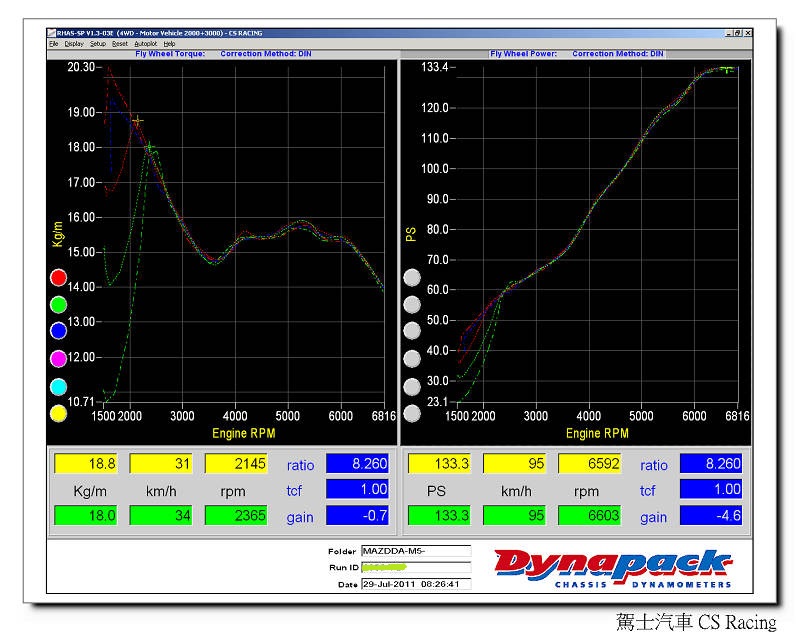
Task: Open the Help menu
Action: click(x=169, y=44)
